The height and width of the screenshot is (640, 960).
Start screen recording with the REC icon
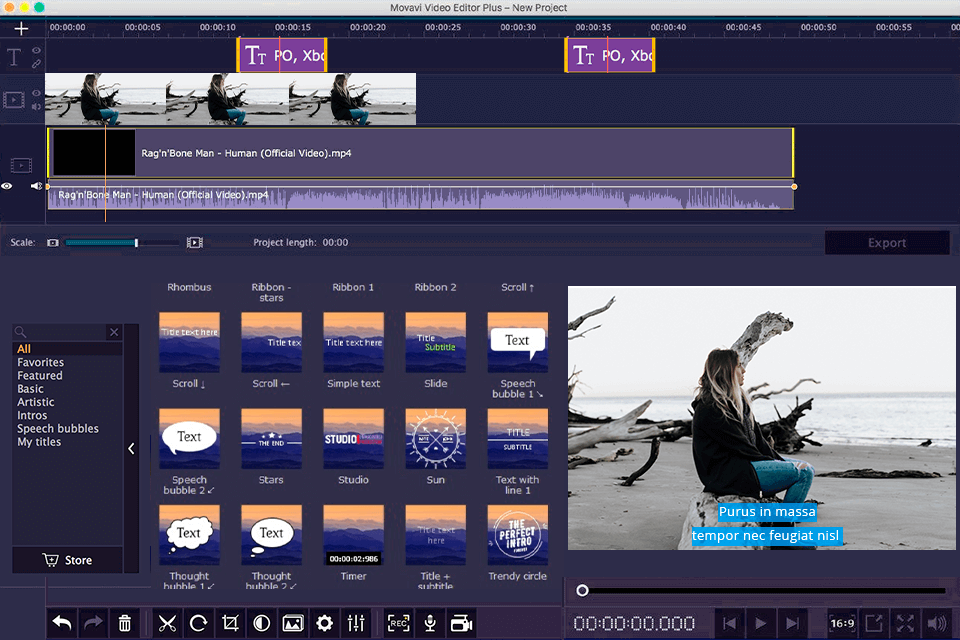tap(399, 623)
